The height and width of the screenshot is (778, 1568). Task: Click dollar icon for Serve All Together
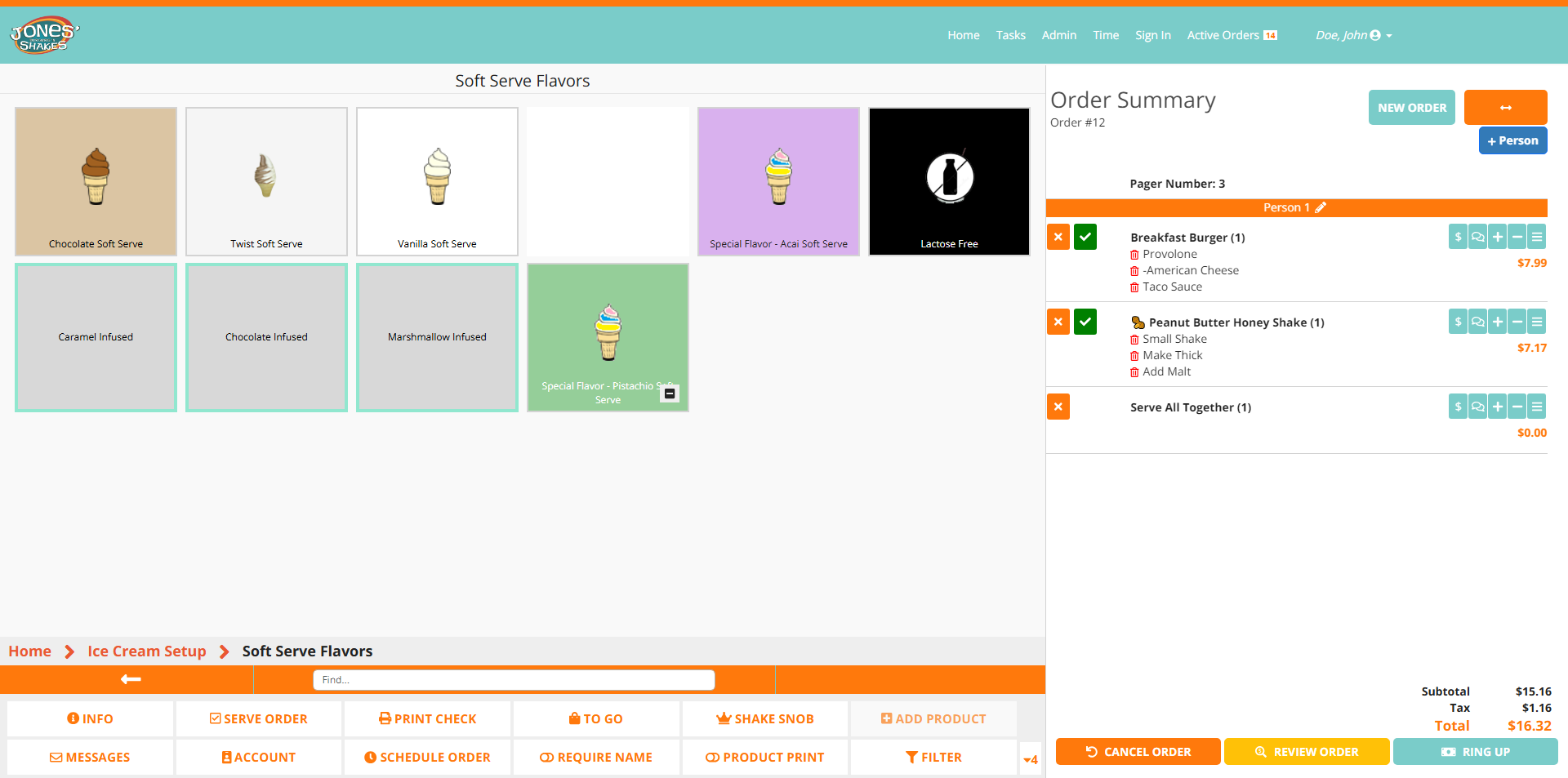pyautogui.click(x=1458, y=407)
